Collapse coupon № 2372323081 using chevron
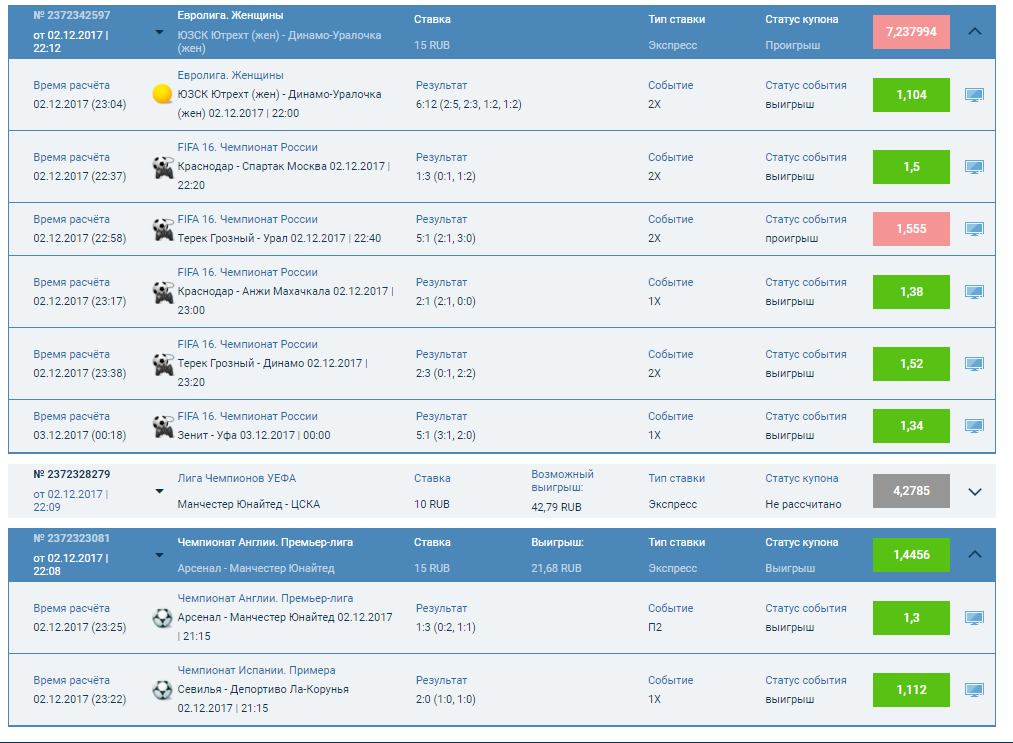1013x743 pixels. click(x=976, y=554)
